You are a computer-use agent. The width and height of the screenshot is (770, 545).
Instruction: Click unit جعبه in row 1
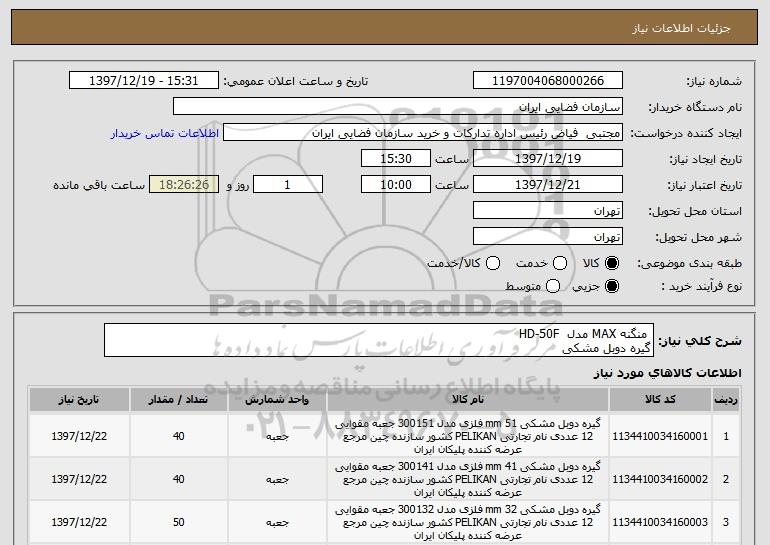pyautogui.click(x=277, y=436)
